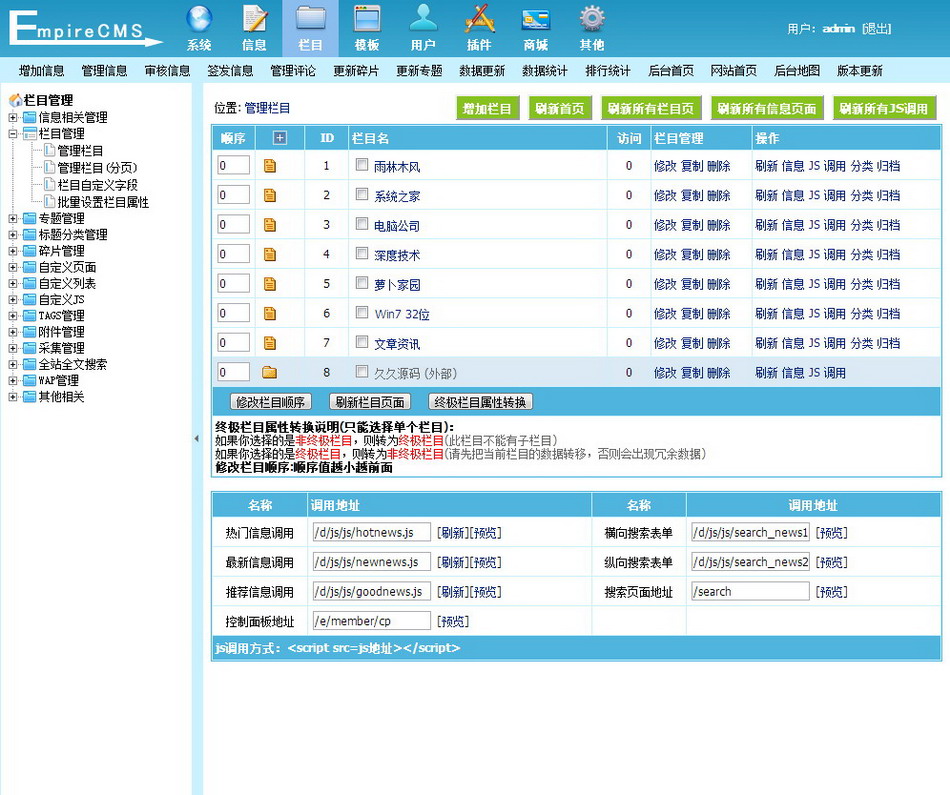Collapse the 栏目管理 tree node

(13, 134)
